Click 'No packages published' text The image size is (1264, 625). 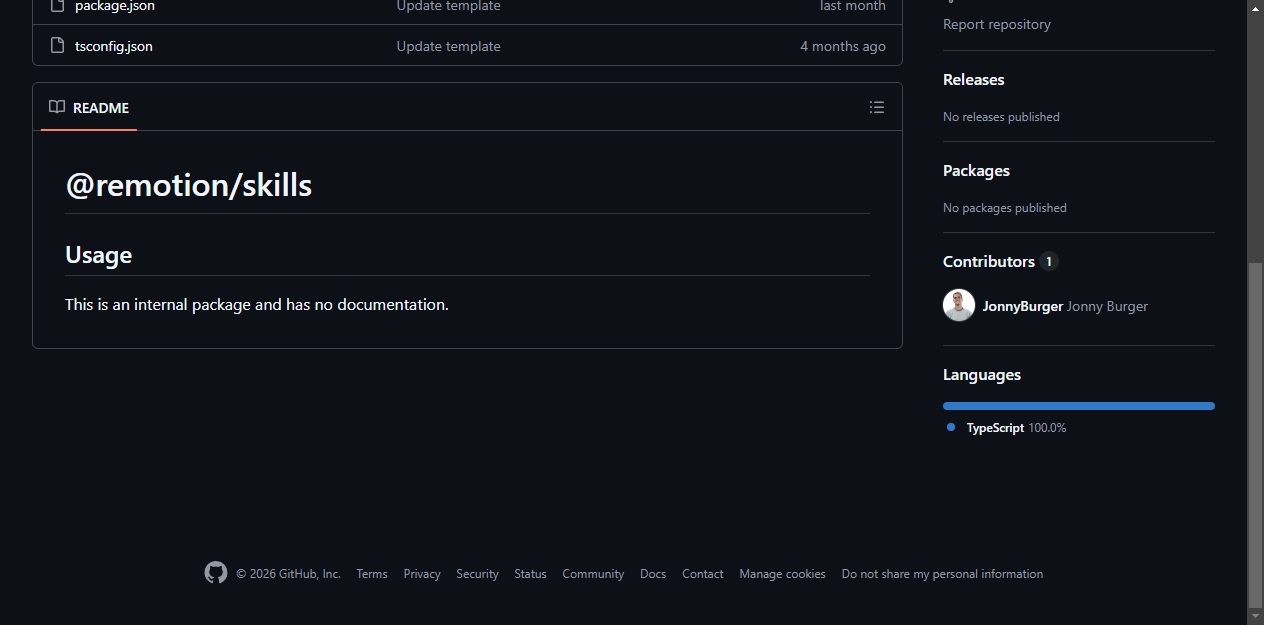(1005, 208)
